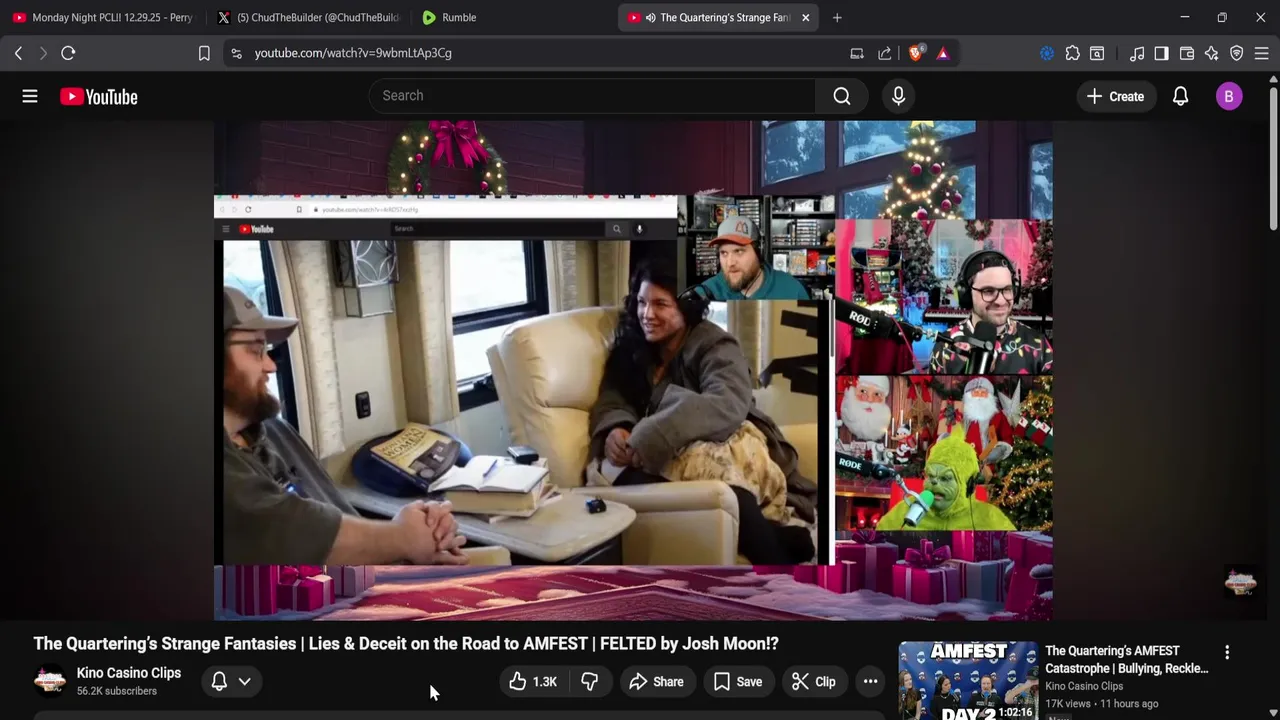Dislike the video with thumbs down
This screenshot has height=720, width=1280.
click(x=590, y=682)
